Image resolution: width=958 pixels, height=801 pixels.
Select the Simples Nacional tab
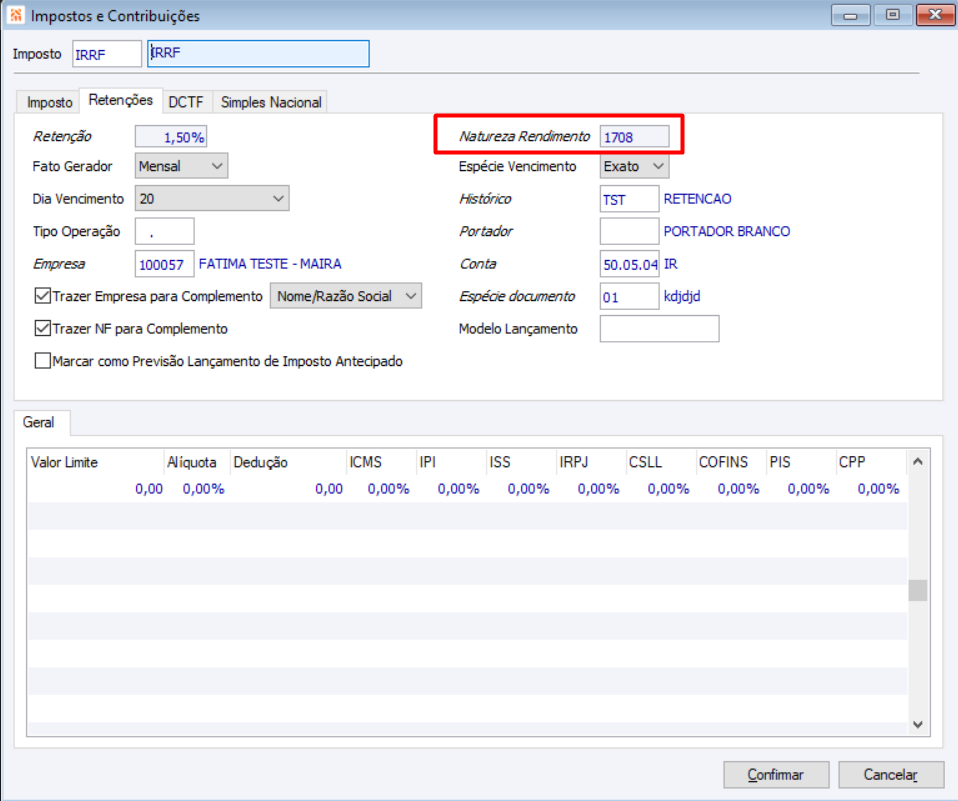pos(271,103)
